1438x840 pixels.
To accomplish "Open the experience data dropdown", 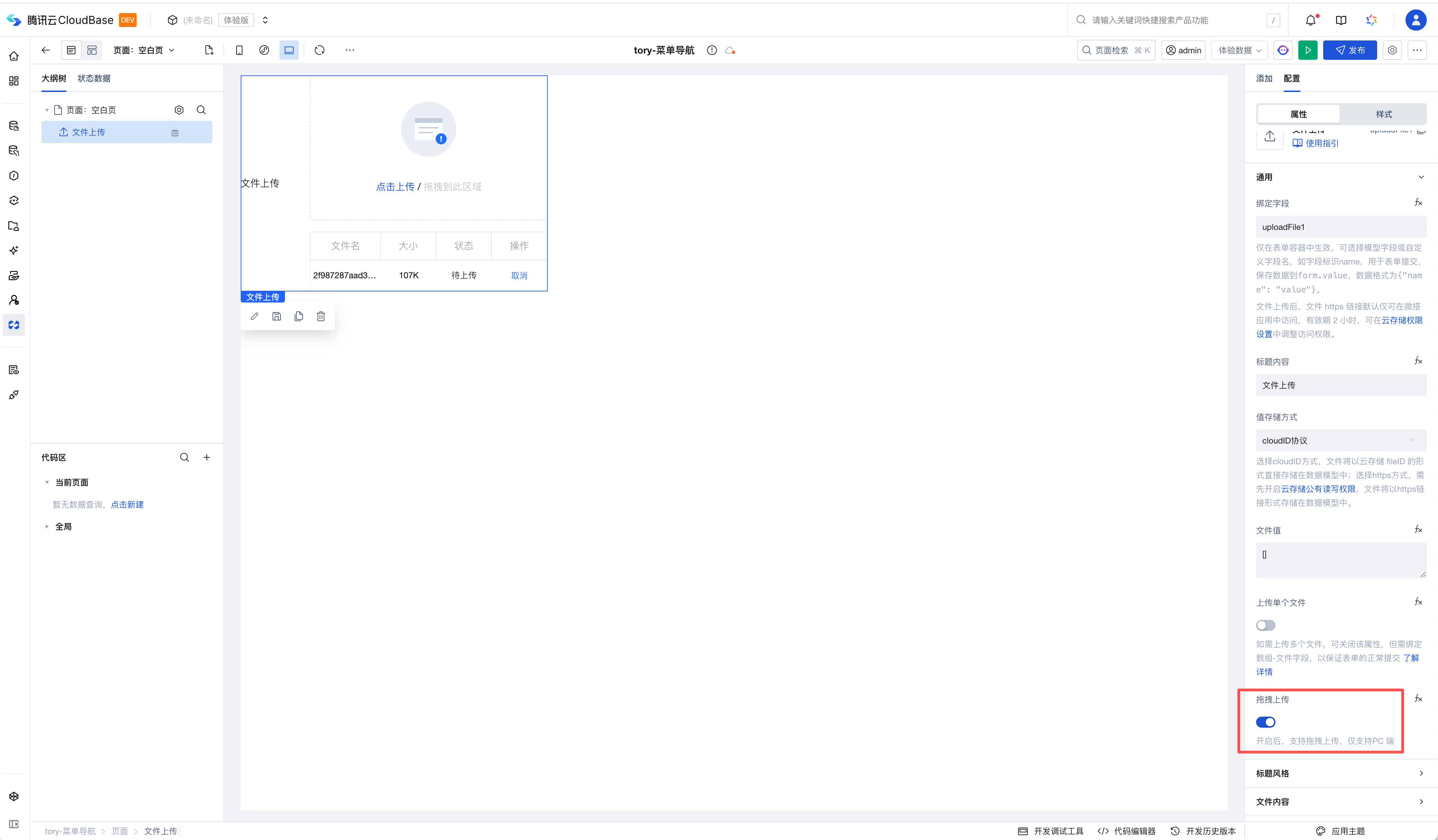I will (1239, 50).
